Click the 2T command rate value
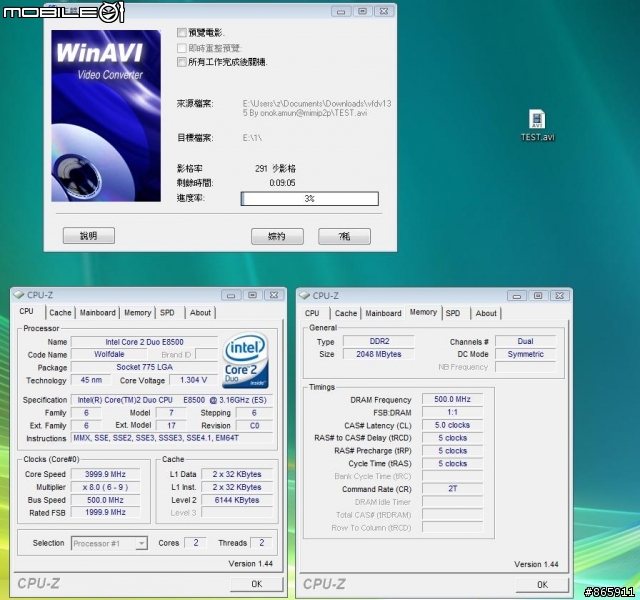640x600 pixels. click(x=452, y=489)
